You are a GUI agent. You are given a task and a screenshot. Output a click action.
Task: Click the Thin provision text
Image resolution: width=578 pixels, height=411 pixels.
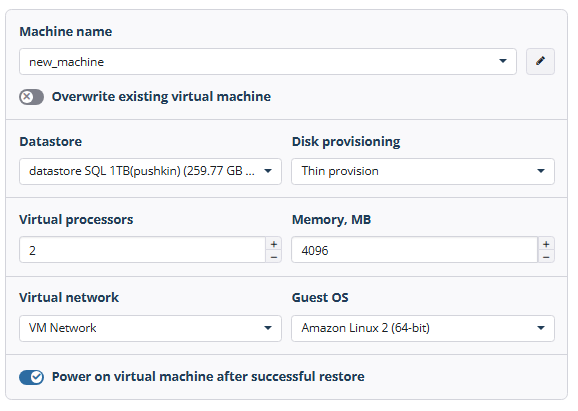340,171
